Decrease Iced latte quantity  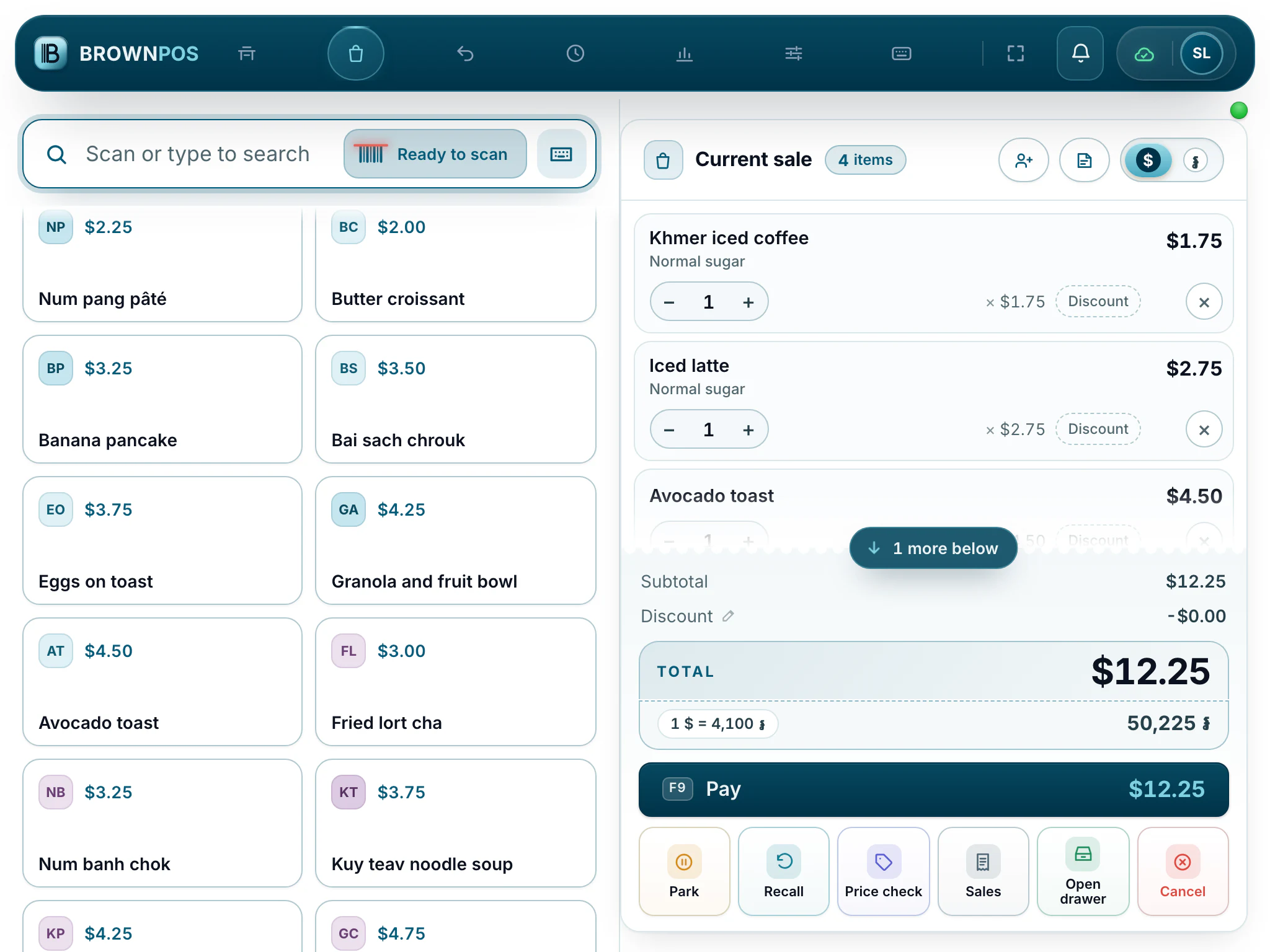click(x=669, y=430)
